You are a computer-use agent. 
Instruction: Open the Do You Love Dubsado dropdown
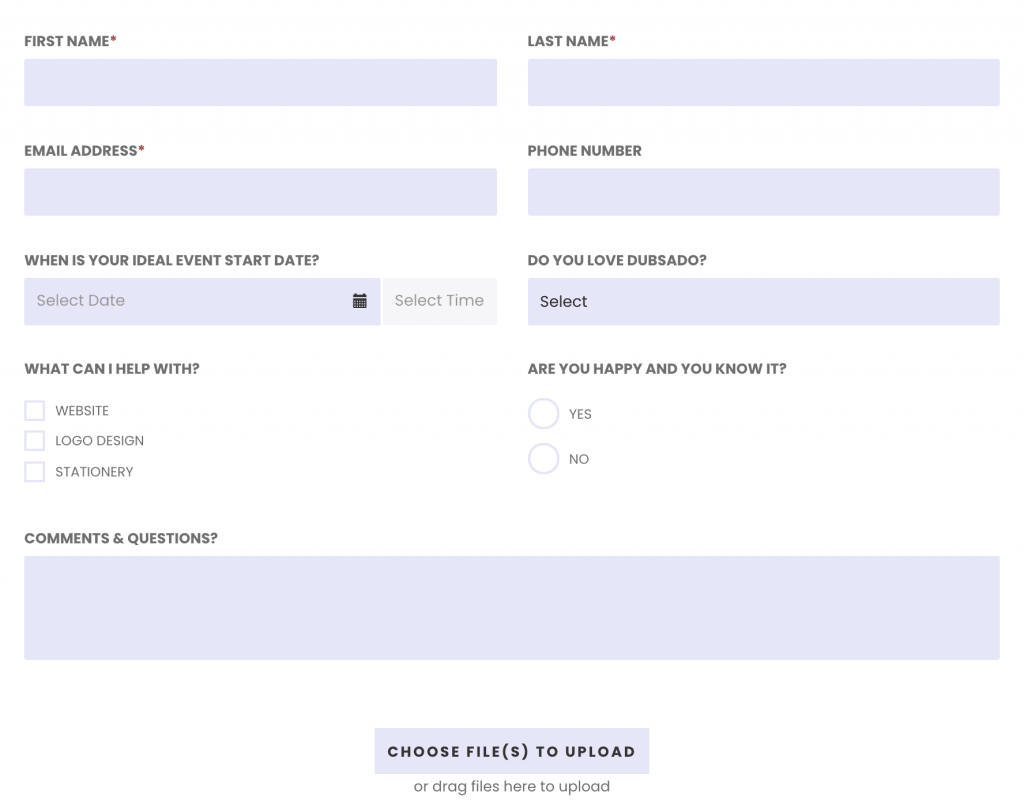click(x=763, y=302)
